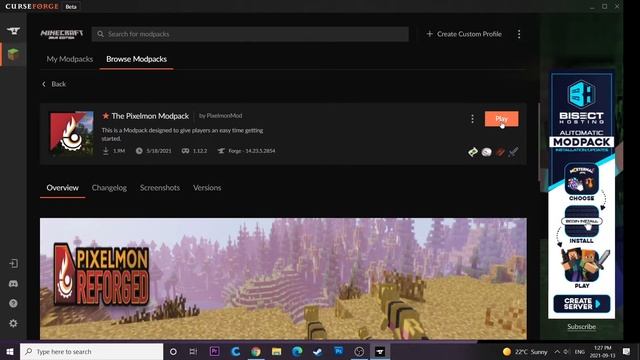Open the Windows notification center icon
The height and width of the screenshot is (360, 640).
(627, 351)
